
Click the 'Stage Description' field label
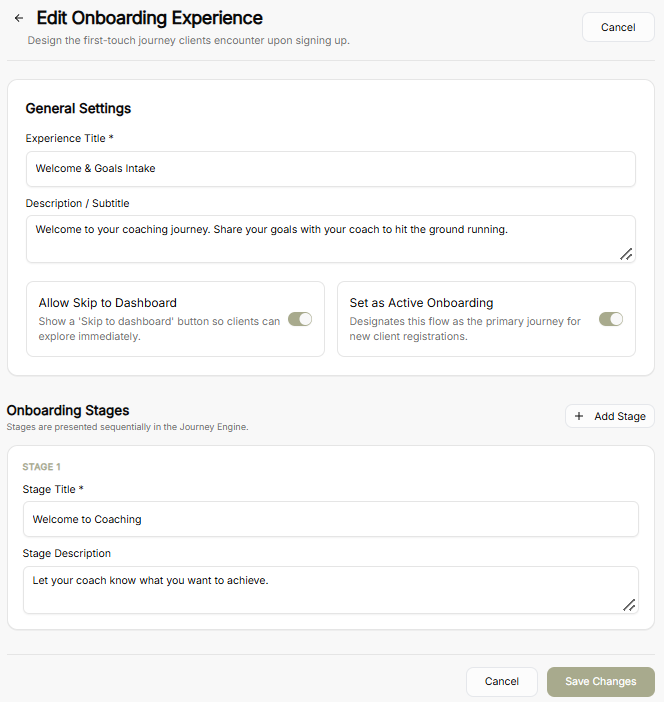(67, 553)
